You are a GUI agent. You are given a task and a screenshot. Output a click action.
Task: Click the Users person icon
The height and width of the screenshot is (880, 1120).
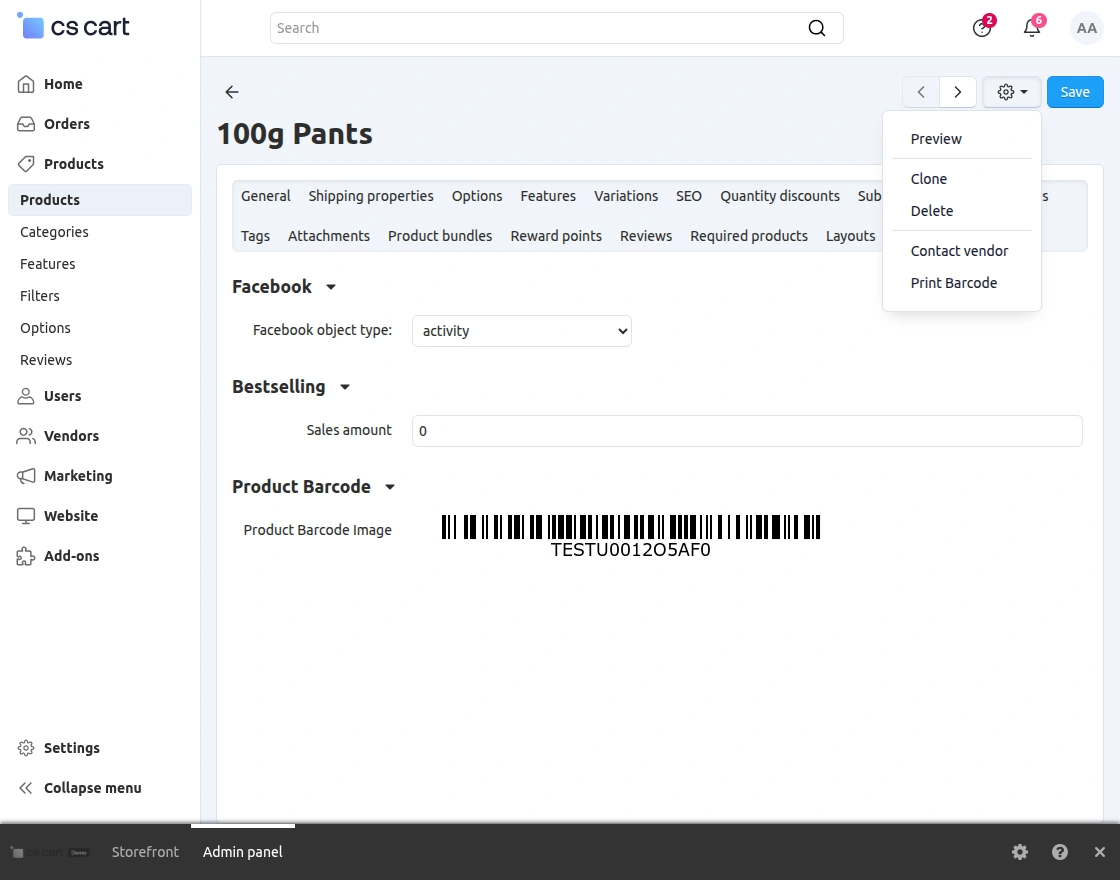26,396
